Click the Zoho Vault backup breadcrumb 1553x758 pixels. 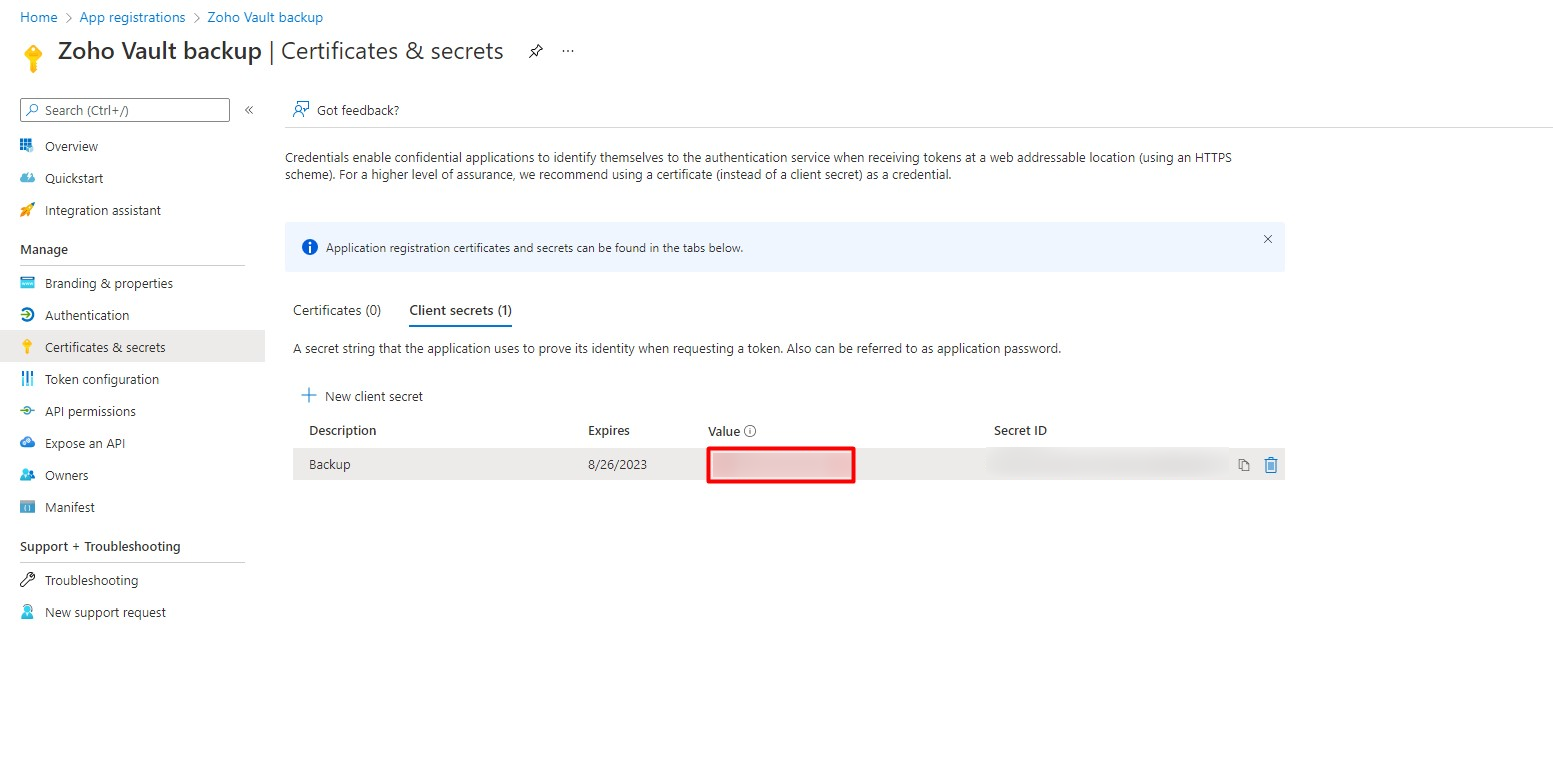[265, 17]
